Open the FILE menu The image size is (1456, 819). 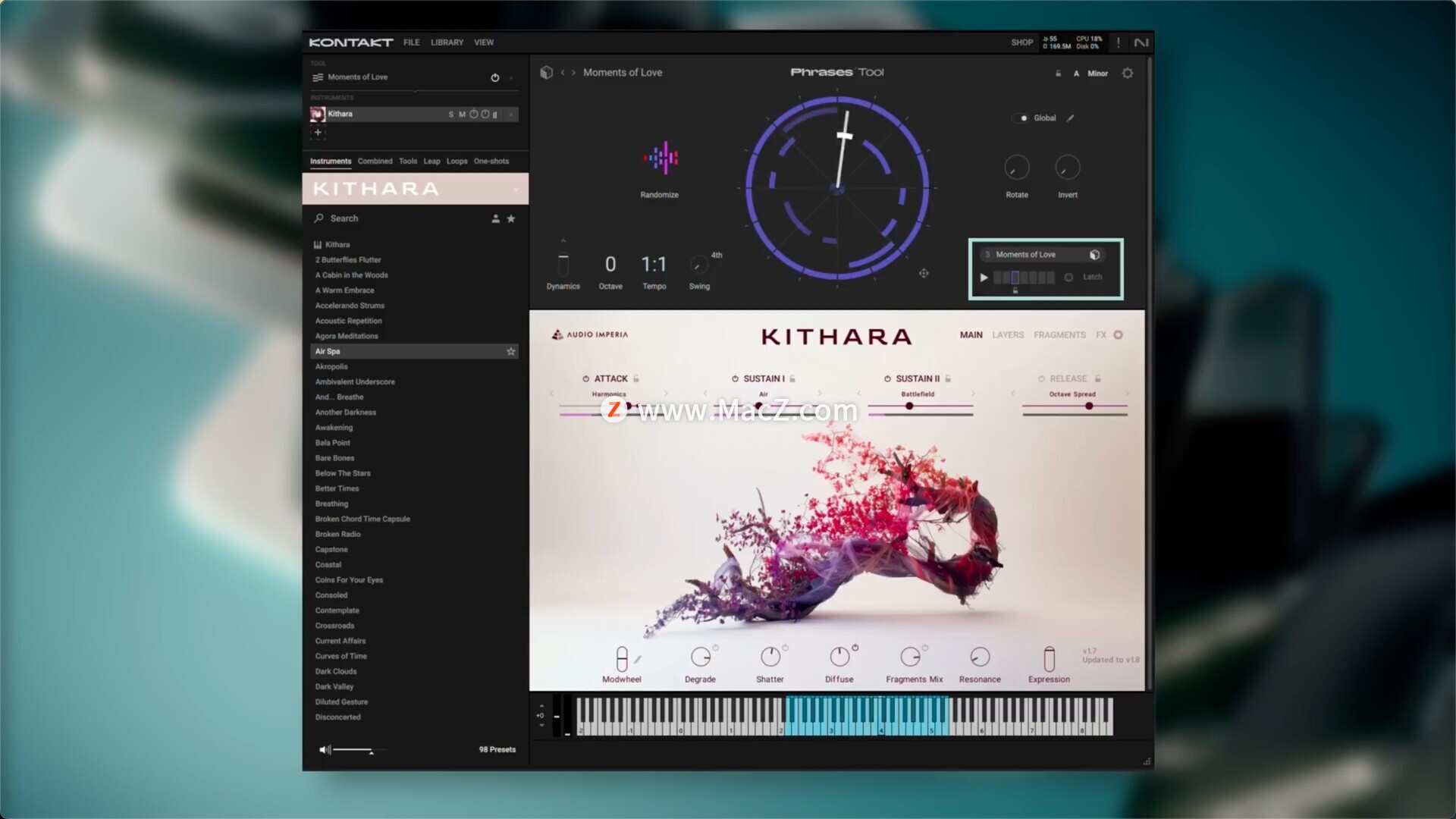pyautogui.click(x=412, y=42)
